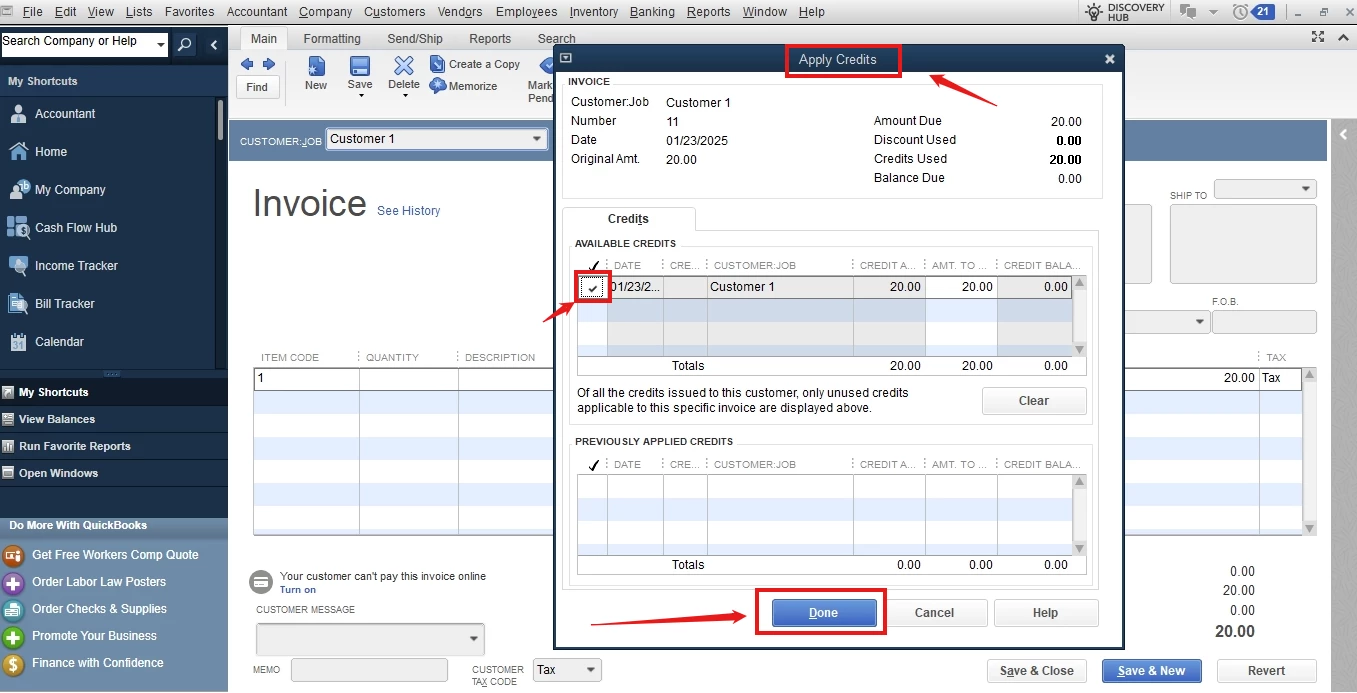This screenshot has height=693, width=1357.
Task: Open the Search Company or Help dropdown
Action: (160, 45)
